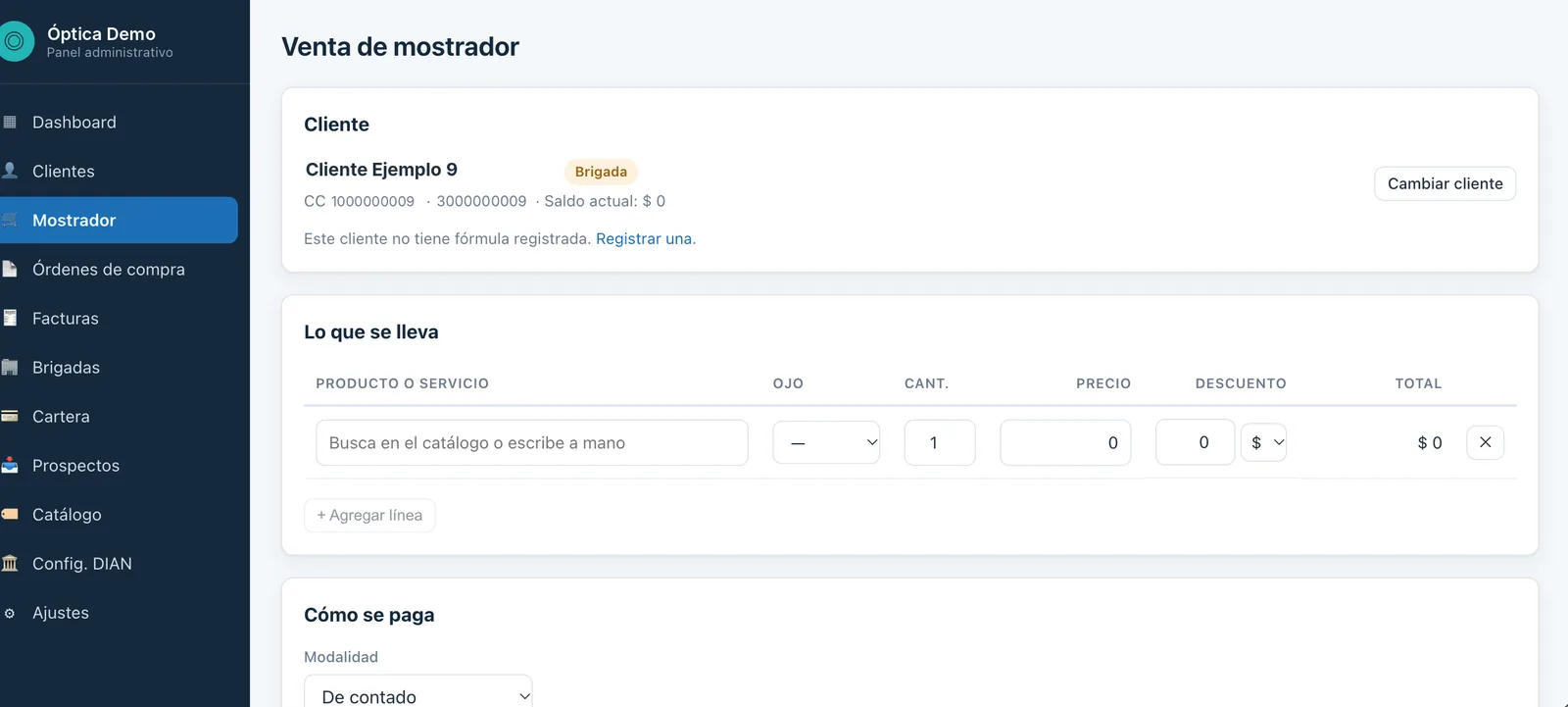Open Ajustes from the sidebar
Image resolution: width=1568 pixels, height=707 pixels.
(x=119, y=613)
